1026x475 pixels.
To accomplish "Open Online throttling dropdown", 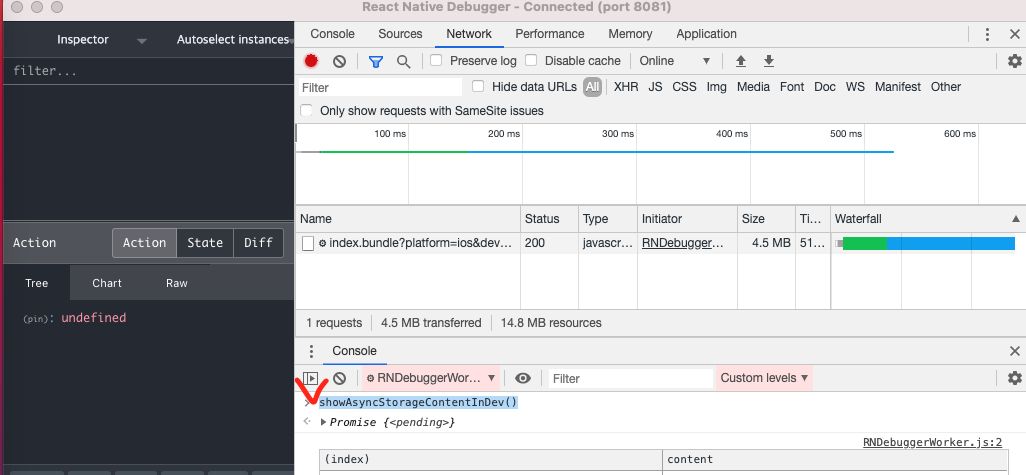I will (675, 61).
